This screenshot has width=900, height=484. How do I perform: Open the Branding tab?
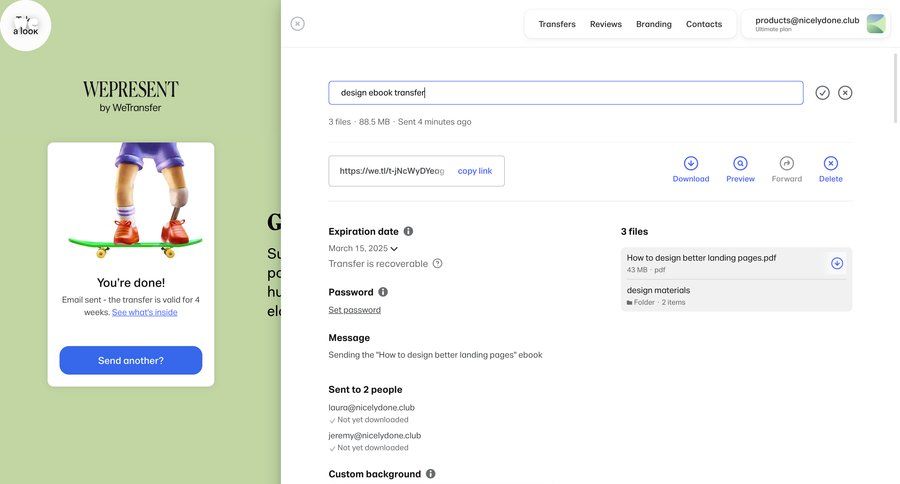tap(654, 24)
